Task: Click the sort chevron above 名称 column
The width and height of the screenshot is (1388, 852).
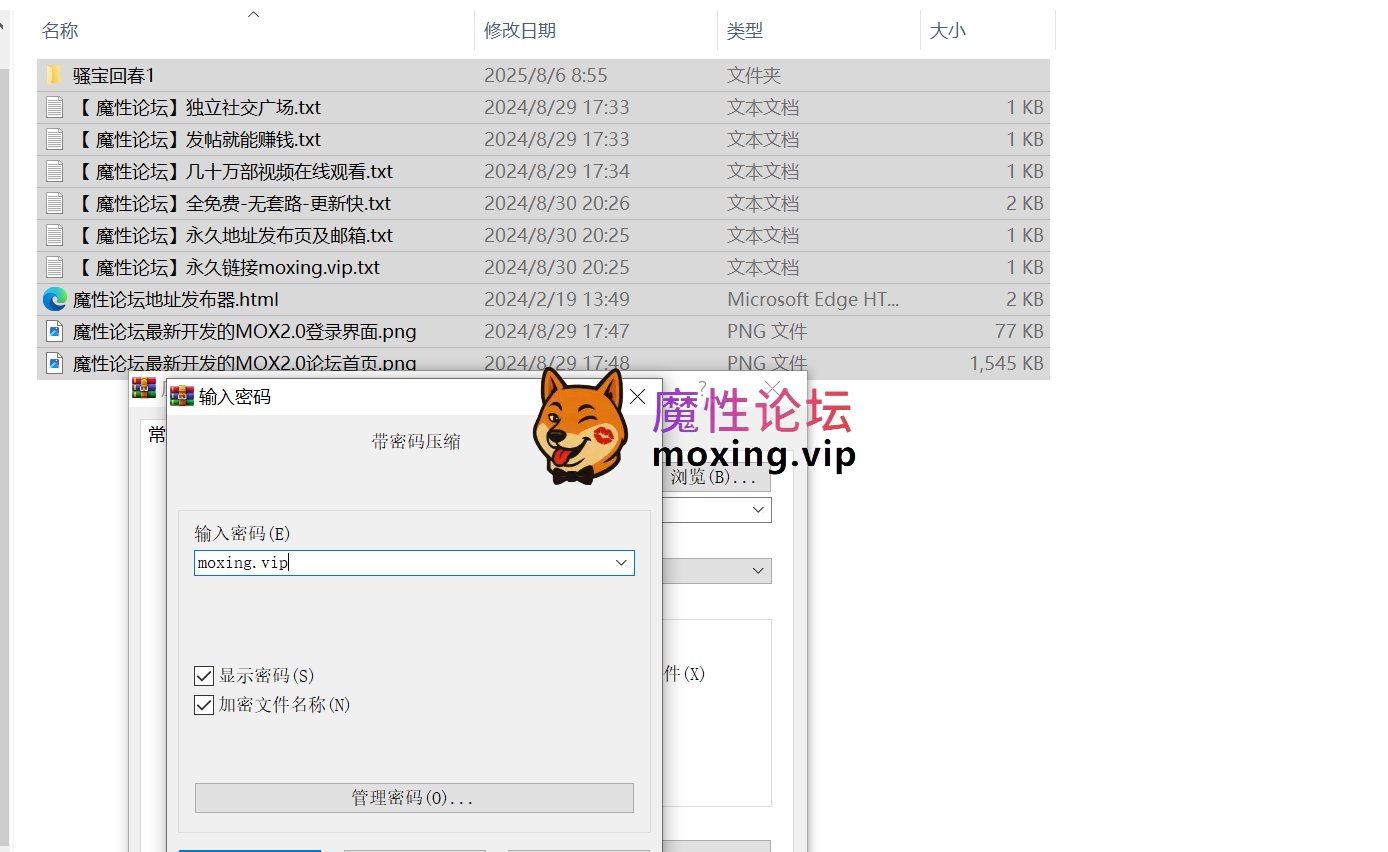Action: (253, 14)
